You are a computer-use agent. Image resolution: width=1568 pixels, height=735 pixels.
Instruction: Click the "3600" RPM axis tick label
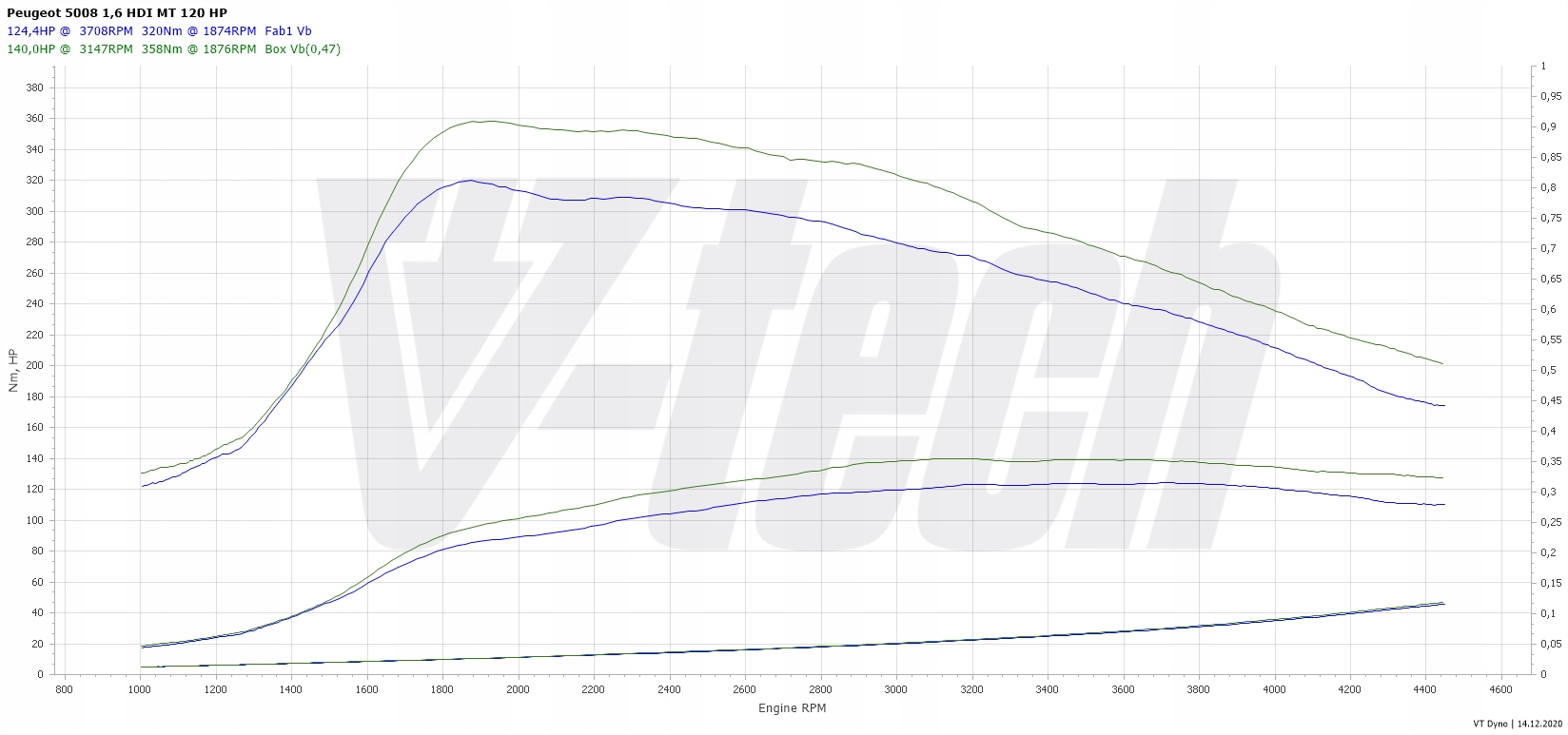coord(1123,688)
